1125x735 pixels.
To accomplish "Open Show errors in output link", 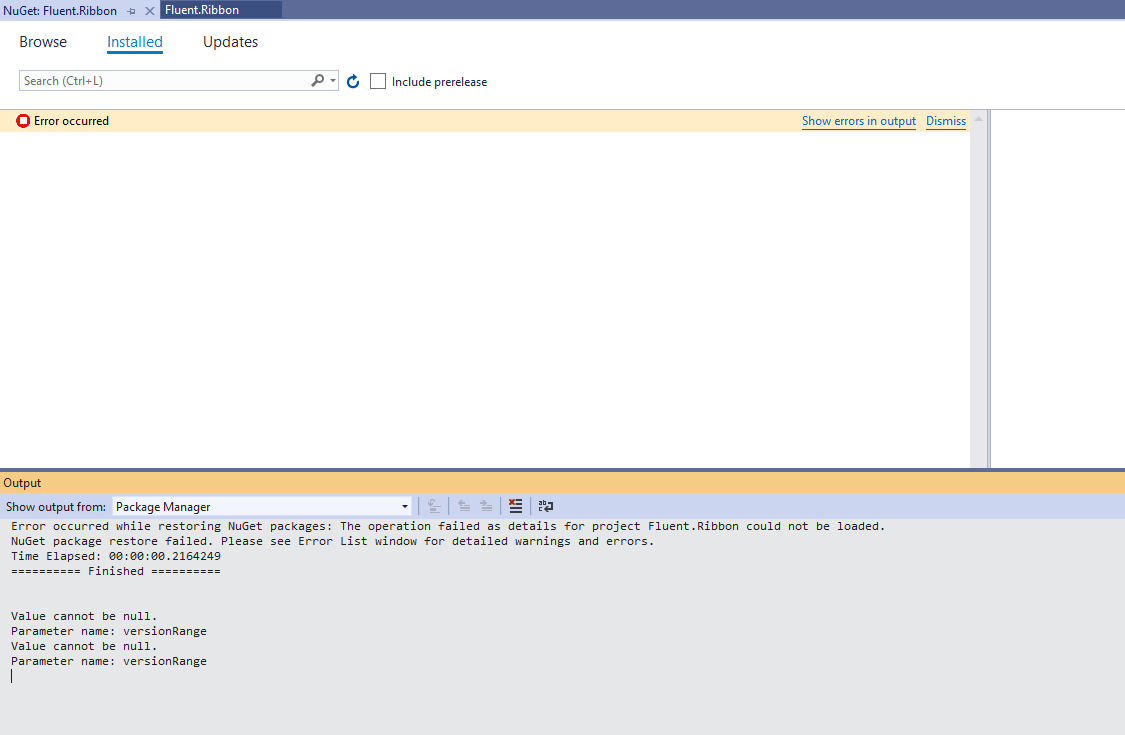I will coord(858,121).
